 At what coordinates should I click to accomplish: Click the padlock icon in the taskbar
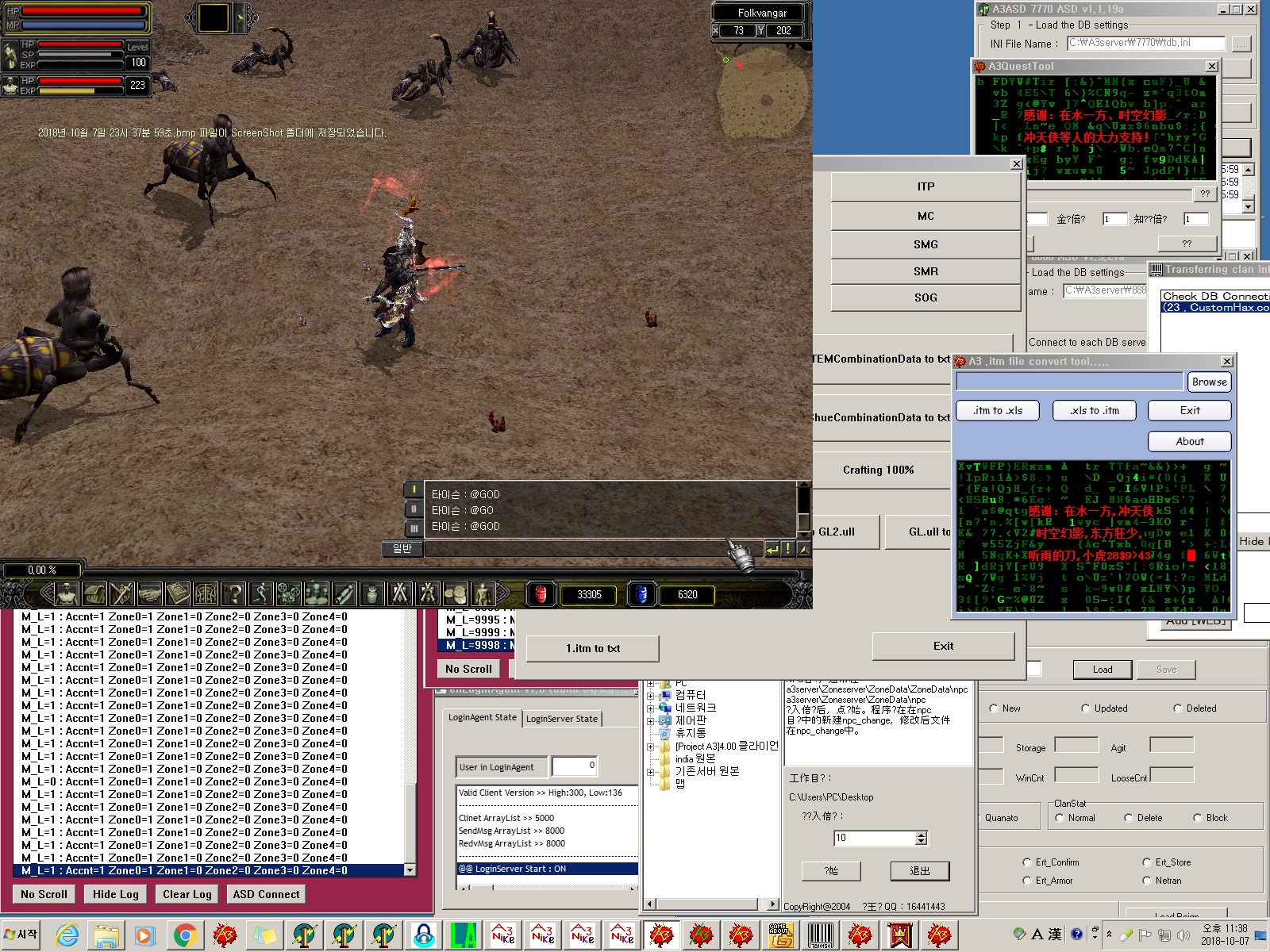[424, 936]
